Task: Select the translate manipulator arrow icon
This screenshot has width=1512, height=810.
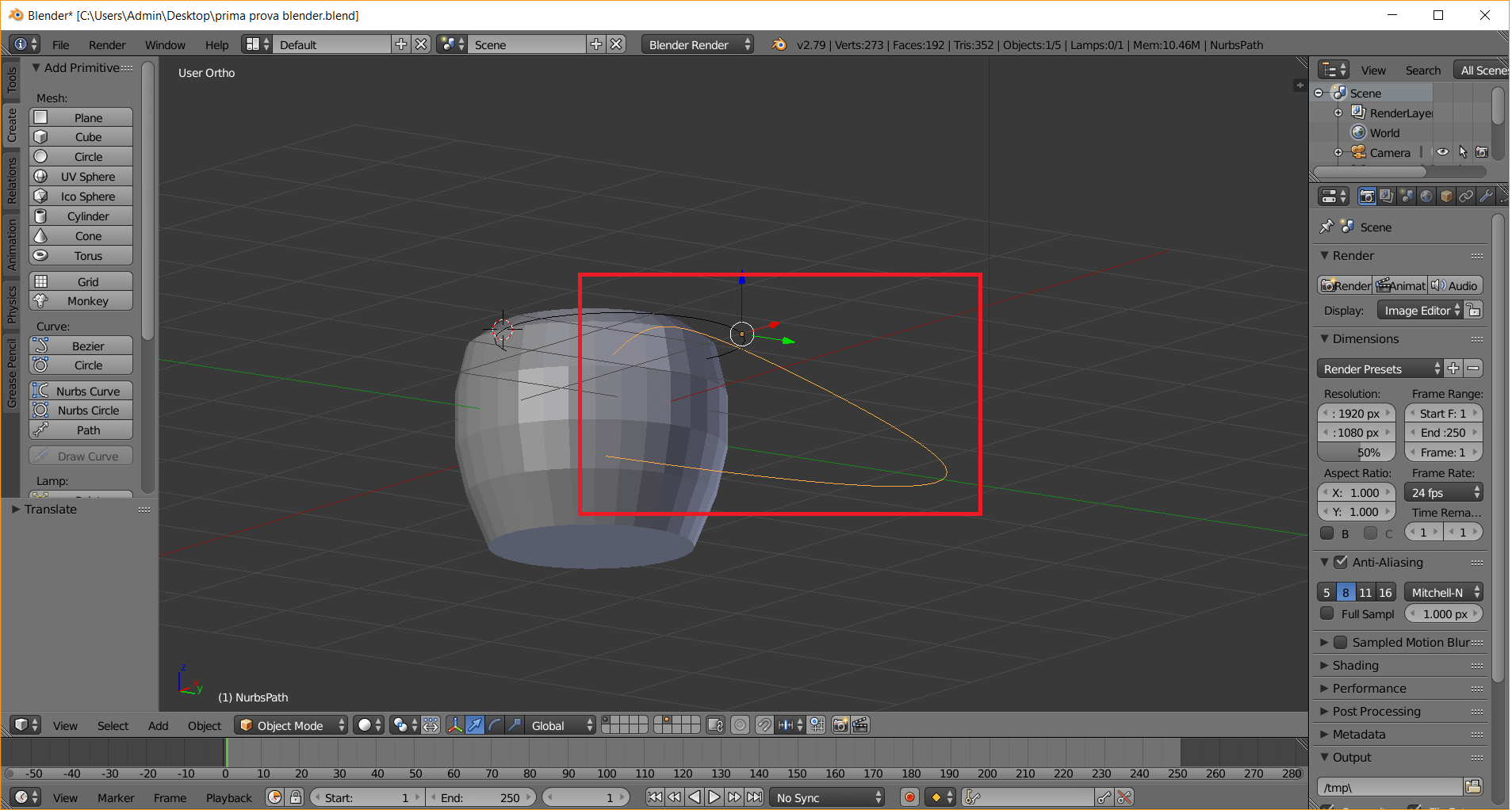Action: tap(475, 725)
